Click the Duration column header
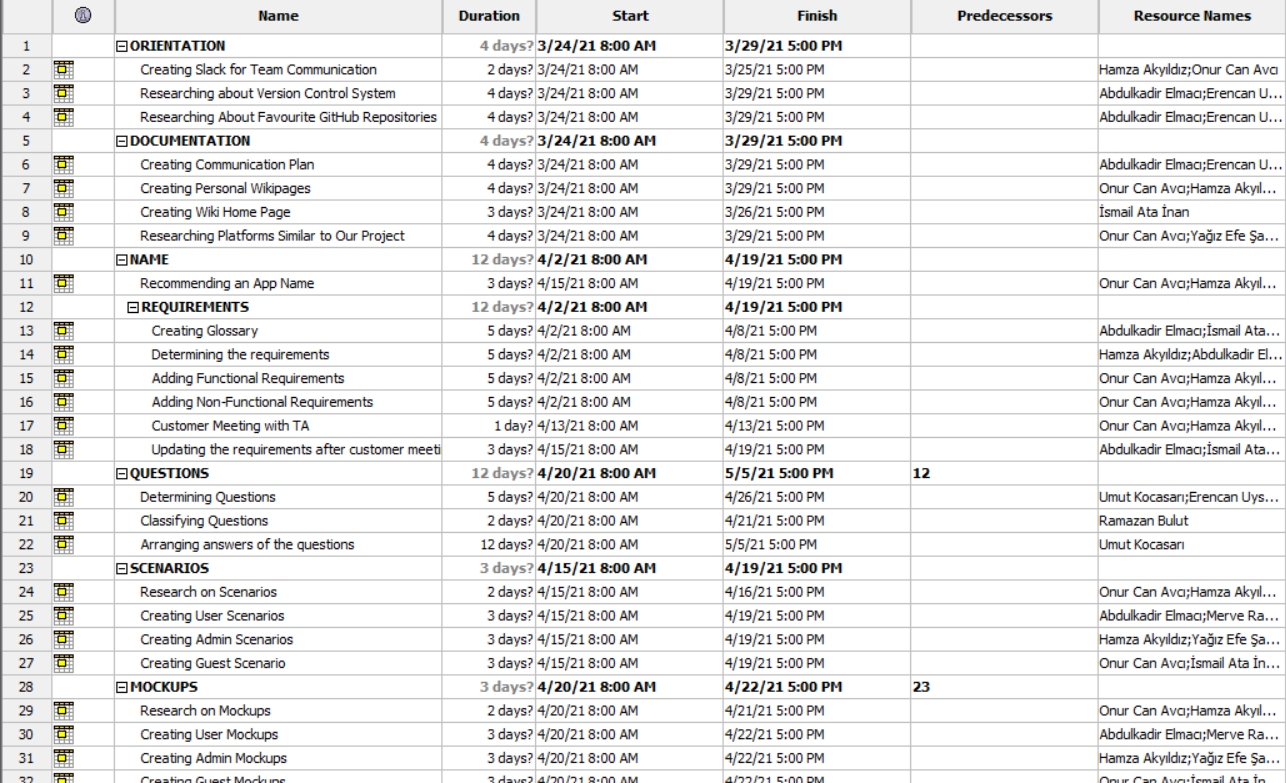This screenshot has width=1286, height=783. click(x=489, y=16)
